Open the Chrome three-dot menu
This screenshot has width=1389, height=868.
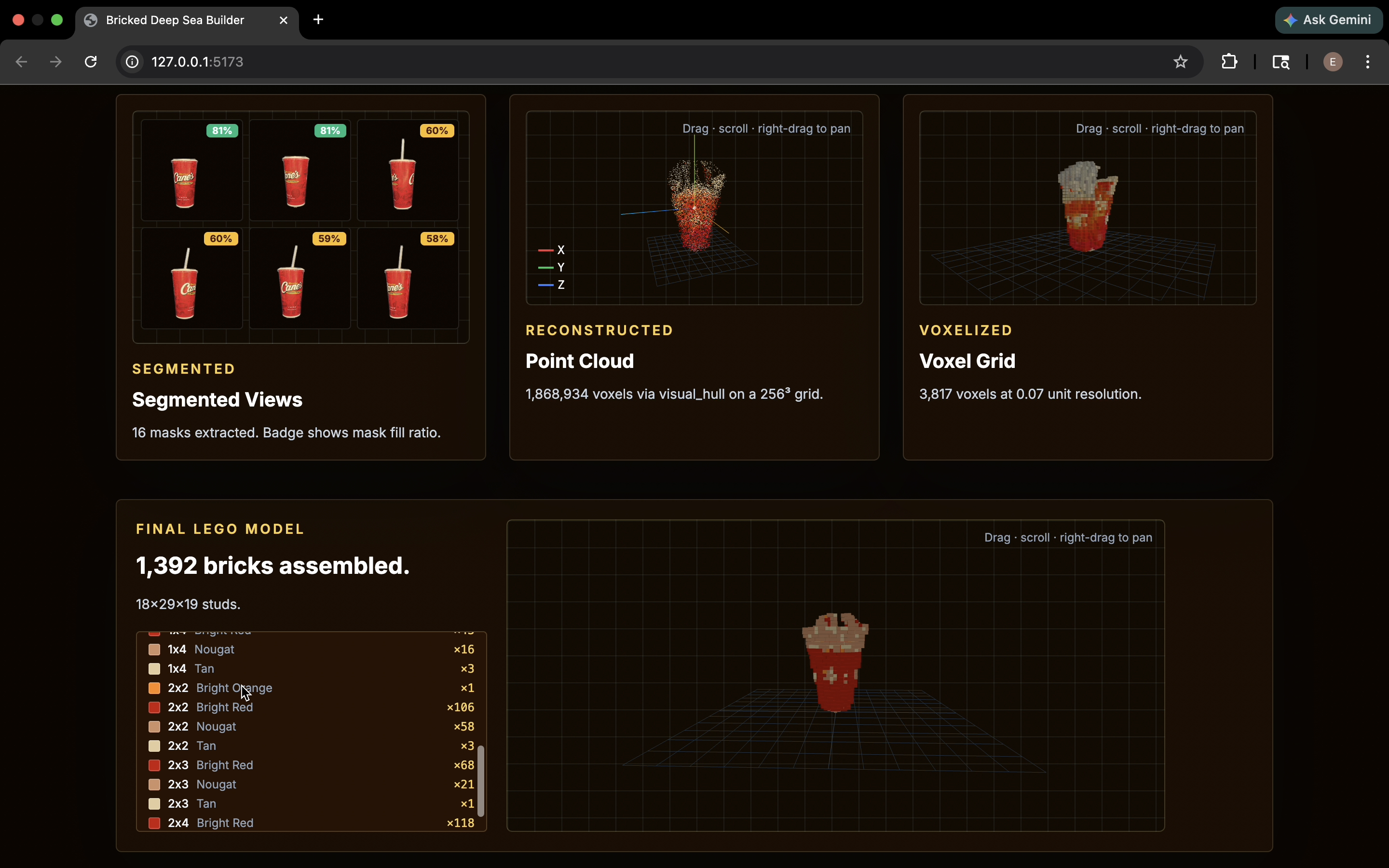tap(1368, 61)
